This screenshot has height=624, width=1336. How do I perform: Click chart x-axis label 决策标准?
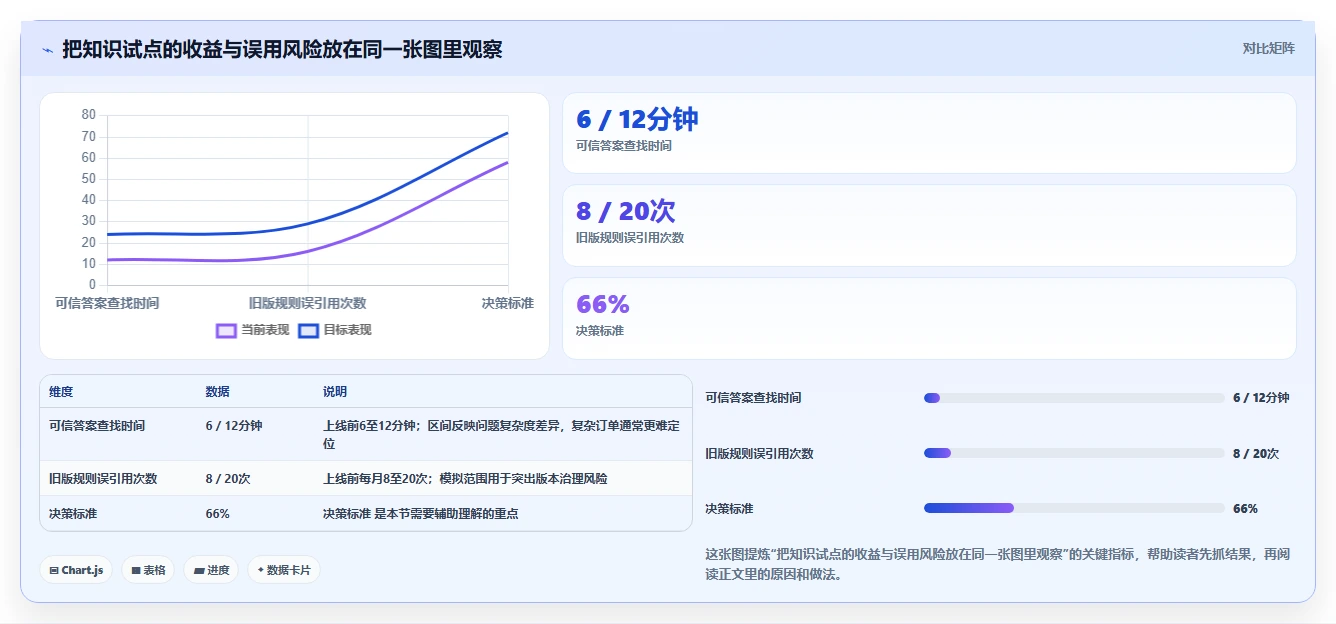pyautogui.click(x=507, y=303)
